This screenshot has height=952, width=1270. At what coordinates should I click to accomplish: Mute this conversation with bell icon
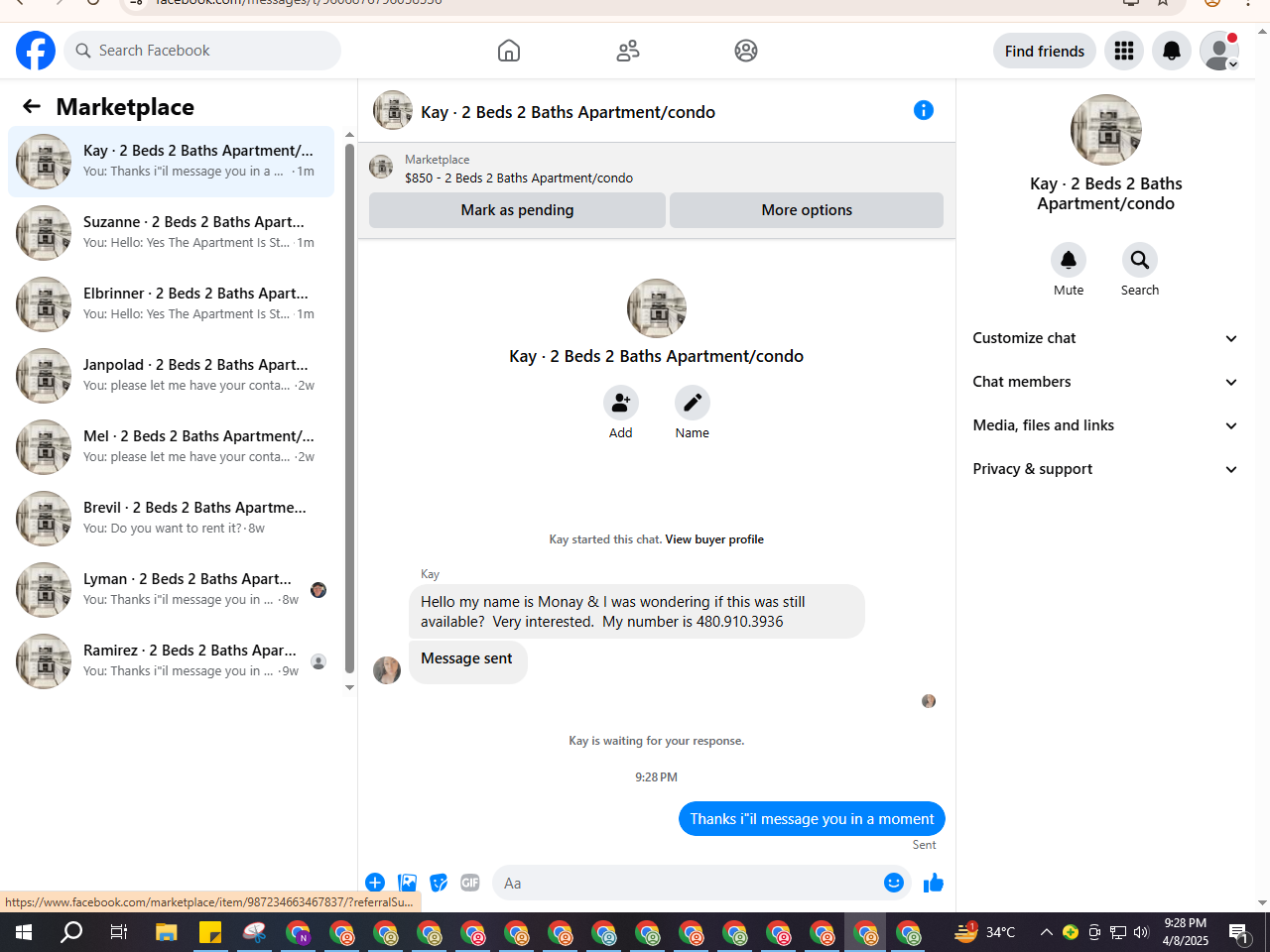coord(1069,260)
